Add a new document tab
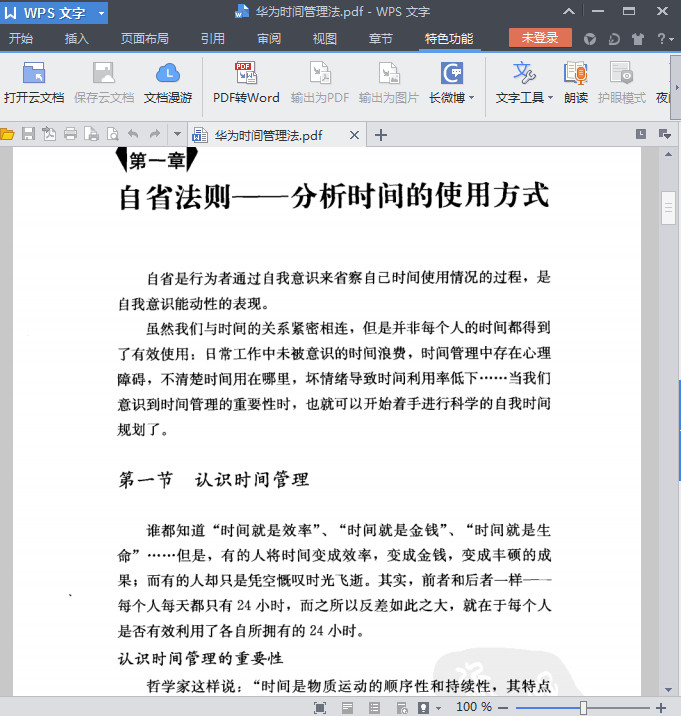Viewport: 681px width, 716px height. [380, 135]
